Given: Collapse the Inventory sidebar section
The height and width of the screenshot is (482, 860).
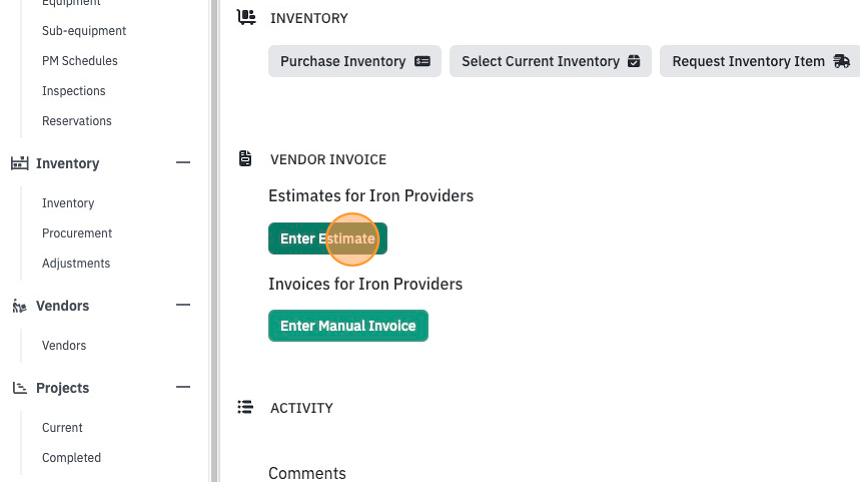Looking at the screenshot, I should pyautogui.click(x=183, y=162).
